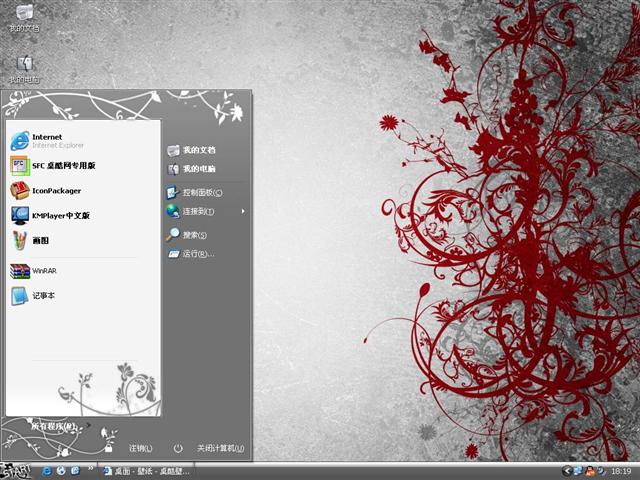The width and height of the screenshot is (640, 480).
Task: Expand the quick launch overflow chevron
Action: tap(91, 469)
